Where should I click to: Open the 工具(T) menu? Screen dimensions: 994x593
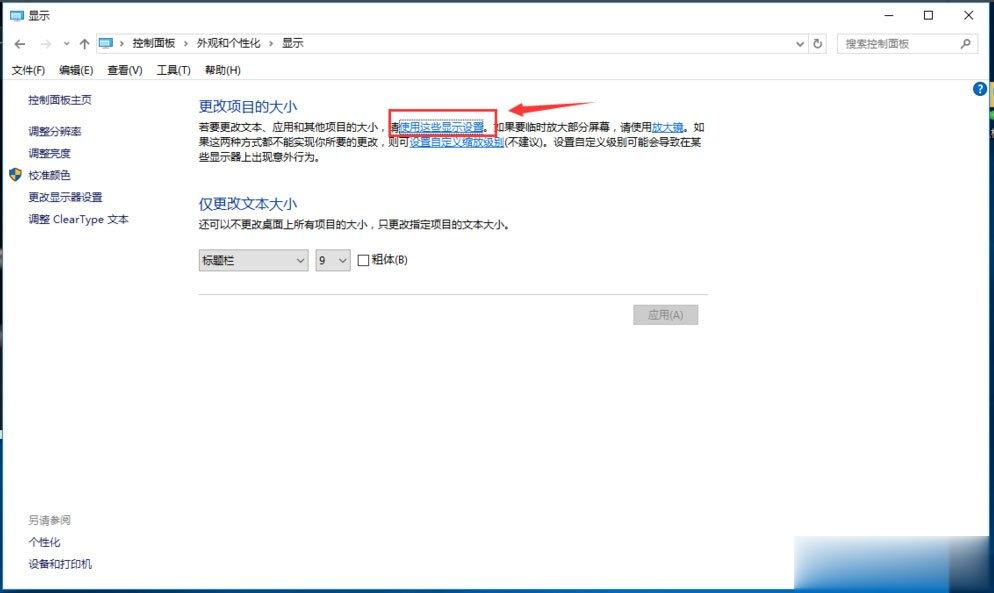point(174,70)
